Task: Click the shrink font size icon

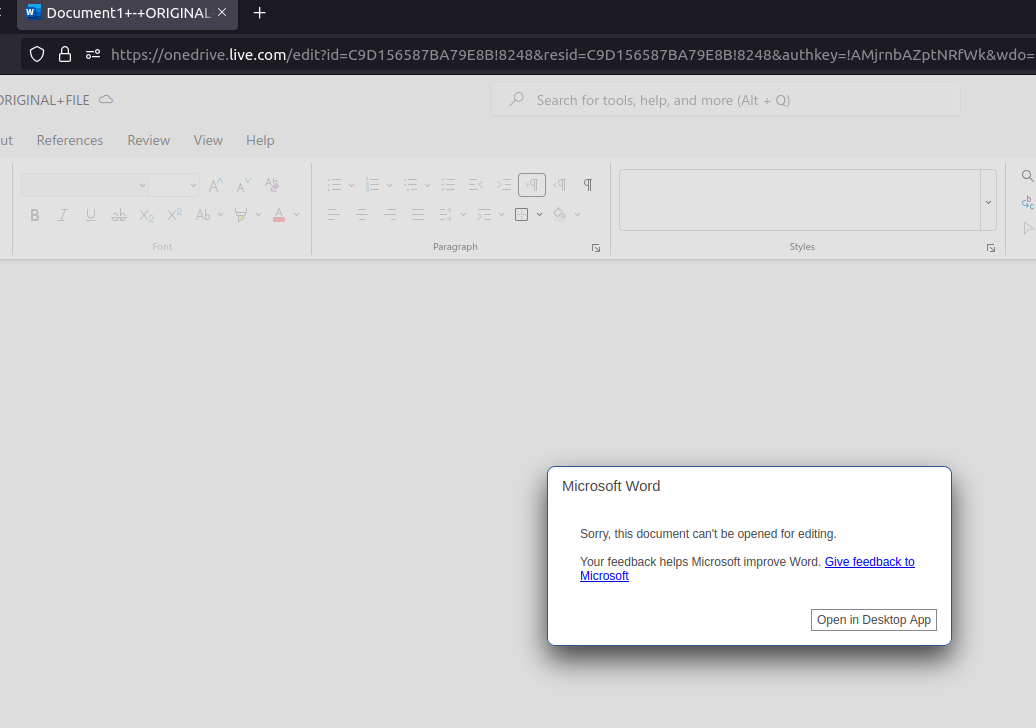Action: click(x=243, y=186)
